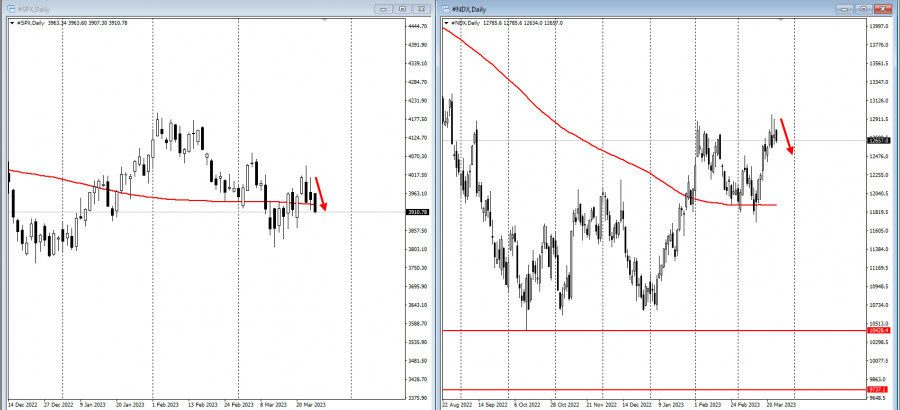The height and width of the screenshot is (410, 900).
Task: Close the #NDX,Daily chart window
Action: click(882, 9)
